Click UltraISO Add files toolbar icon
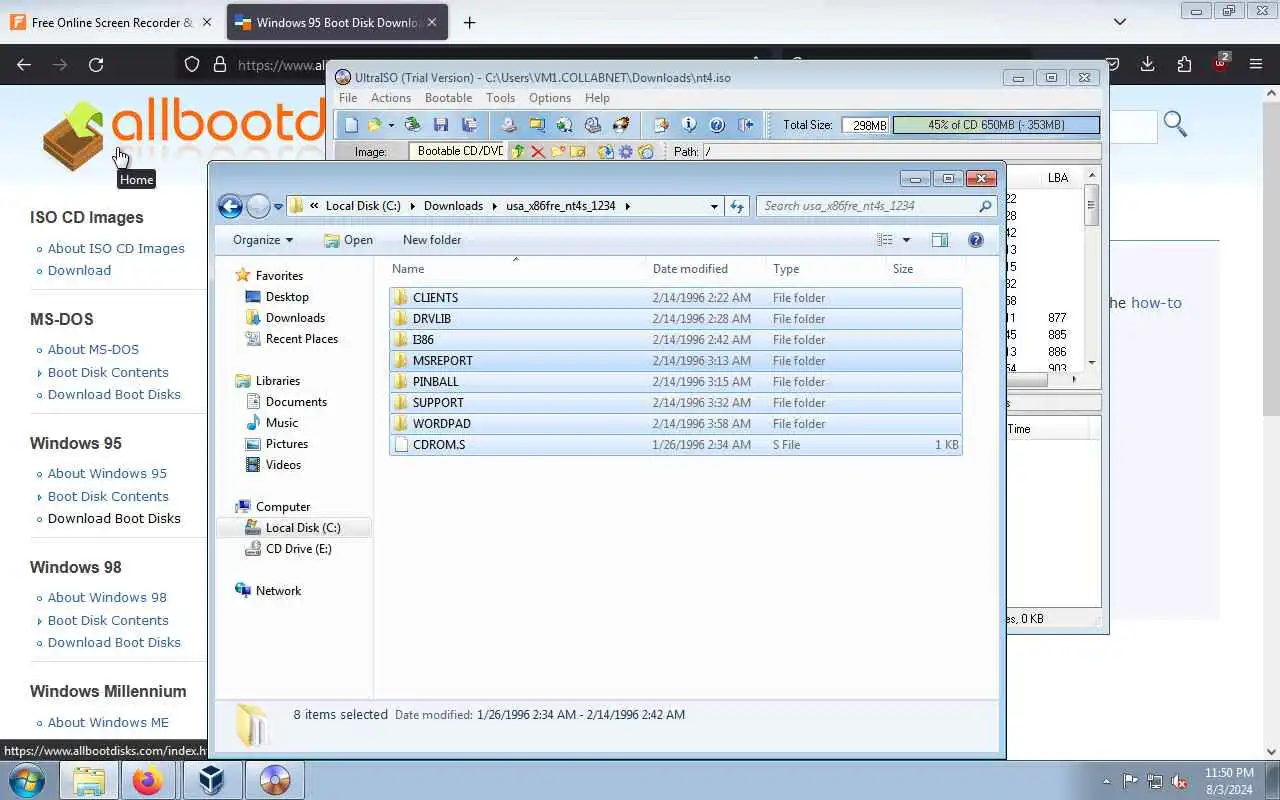1280x800 pixels. [x=661, y=125]
